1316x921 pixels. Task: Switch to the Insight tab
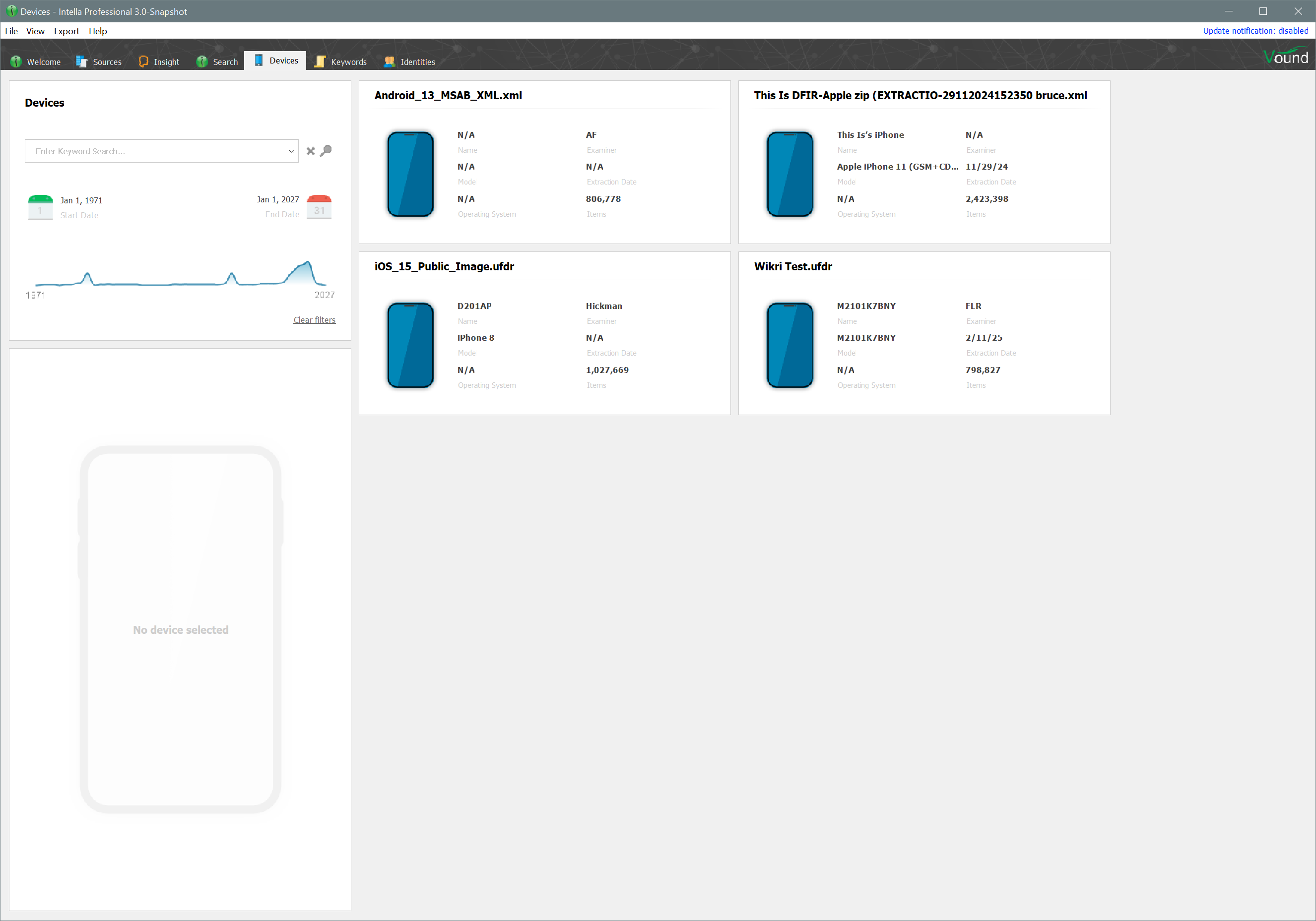coord(159,62)
